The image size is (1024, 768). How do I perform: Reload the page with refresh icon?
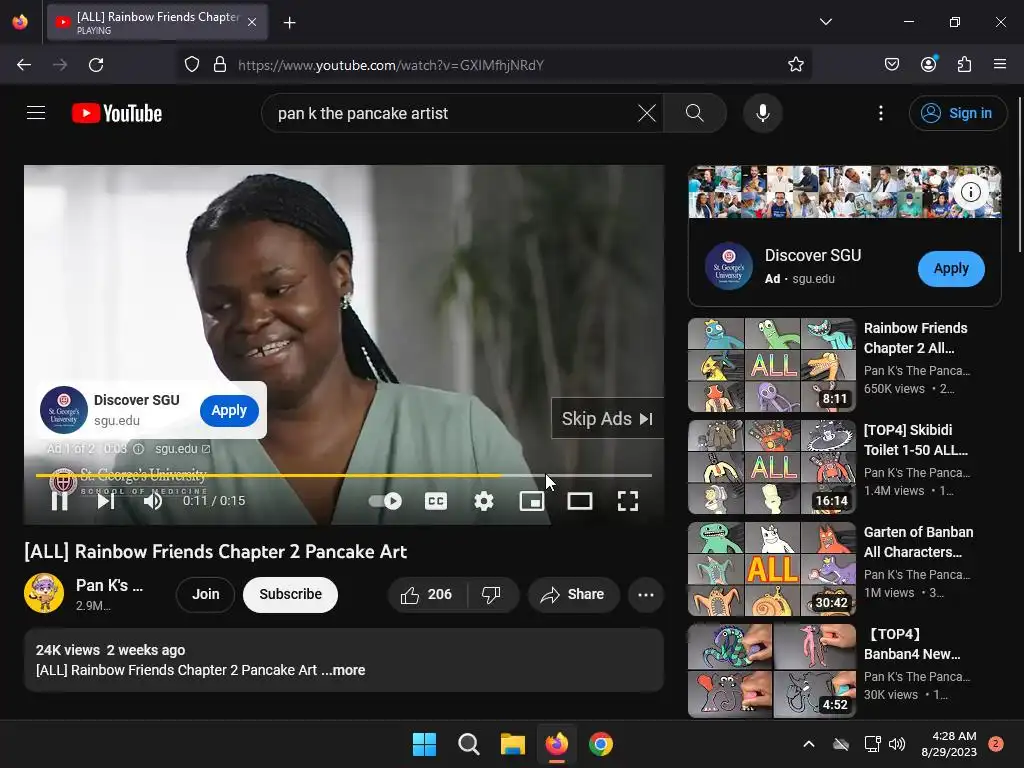[96, 65]
